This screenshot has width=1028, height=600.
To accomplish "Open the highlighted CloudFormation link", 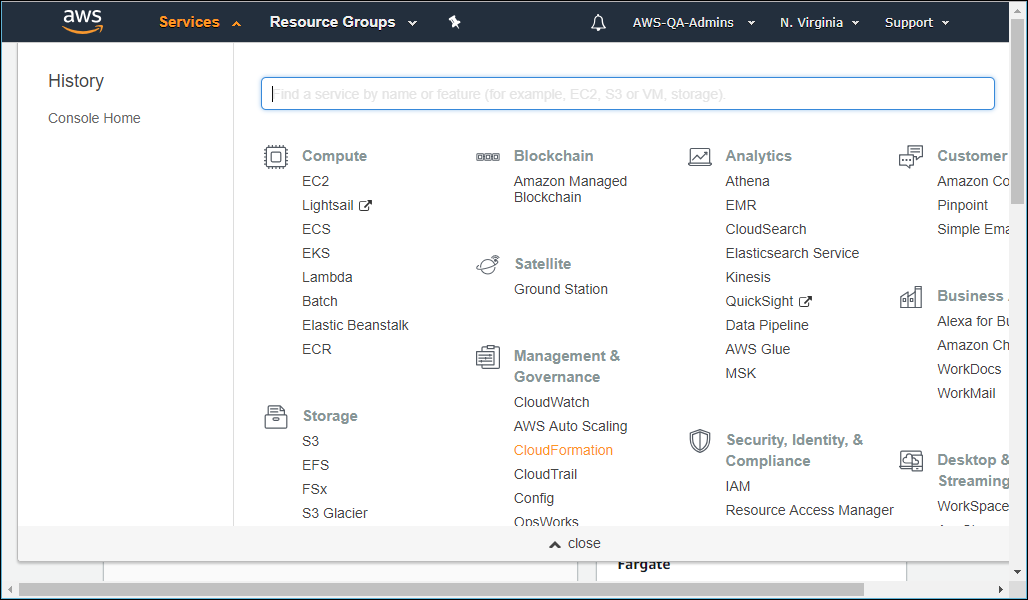I will click(x=563, y=450).
